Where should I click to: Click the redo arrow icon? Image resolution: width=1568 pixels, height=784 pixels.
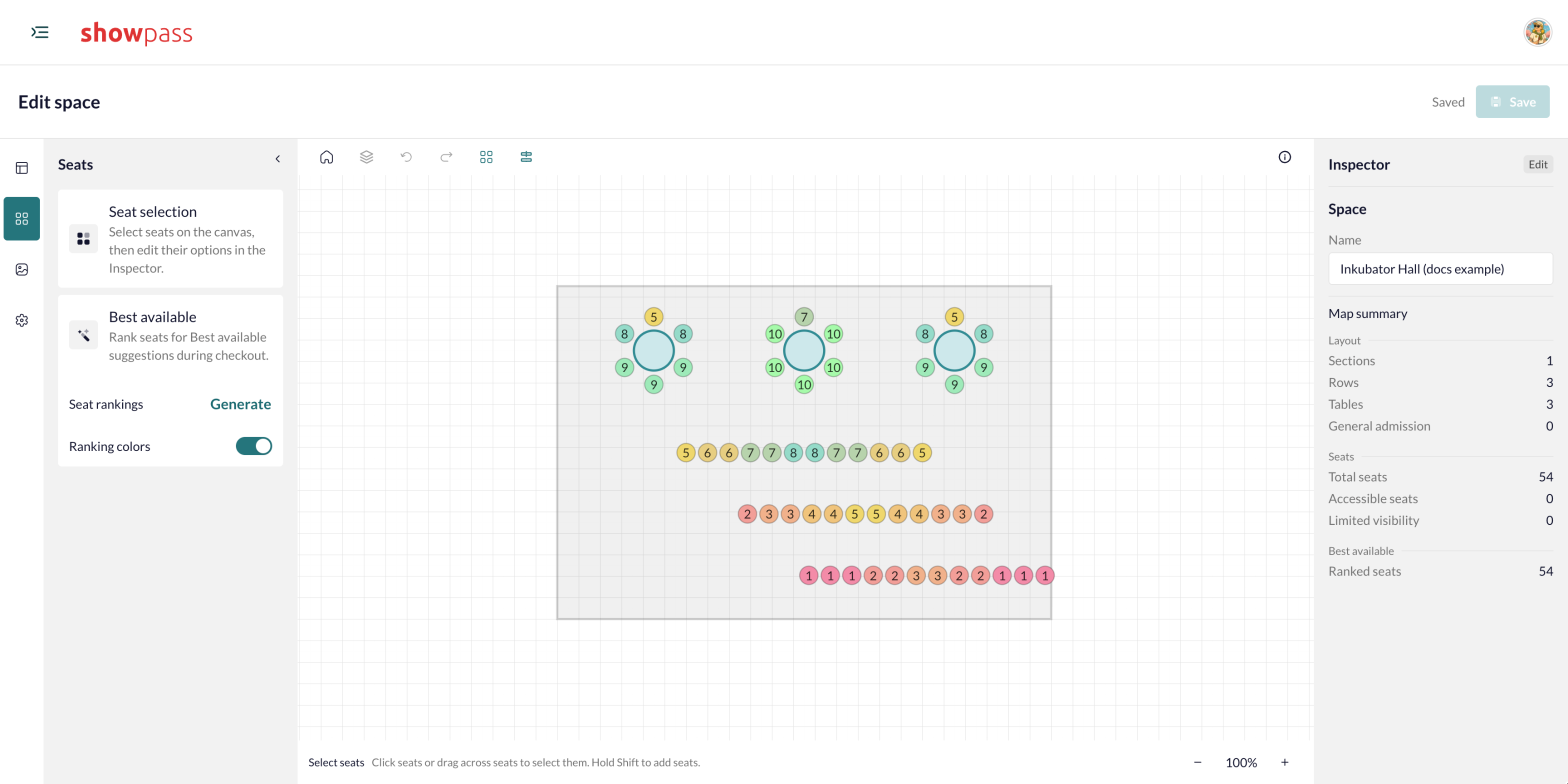click(446, 157)
